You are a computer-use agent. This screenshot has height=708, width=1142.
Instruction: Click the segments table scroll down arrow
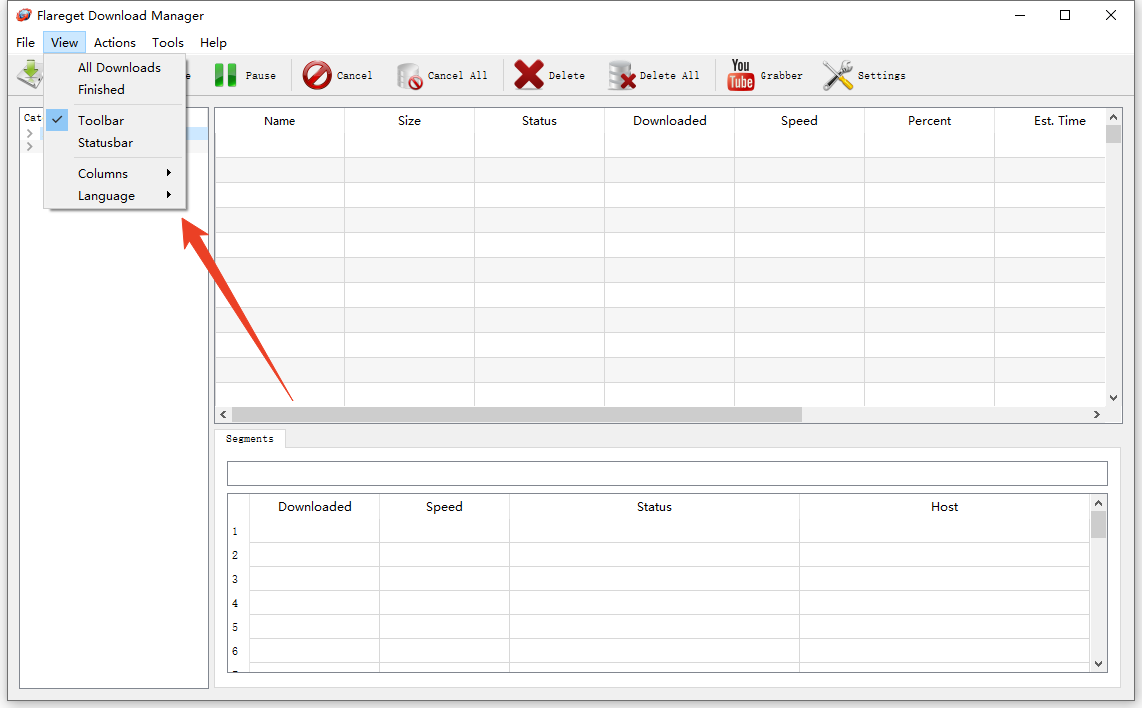[x=1098, y=664]
